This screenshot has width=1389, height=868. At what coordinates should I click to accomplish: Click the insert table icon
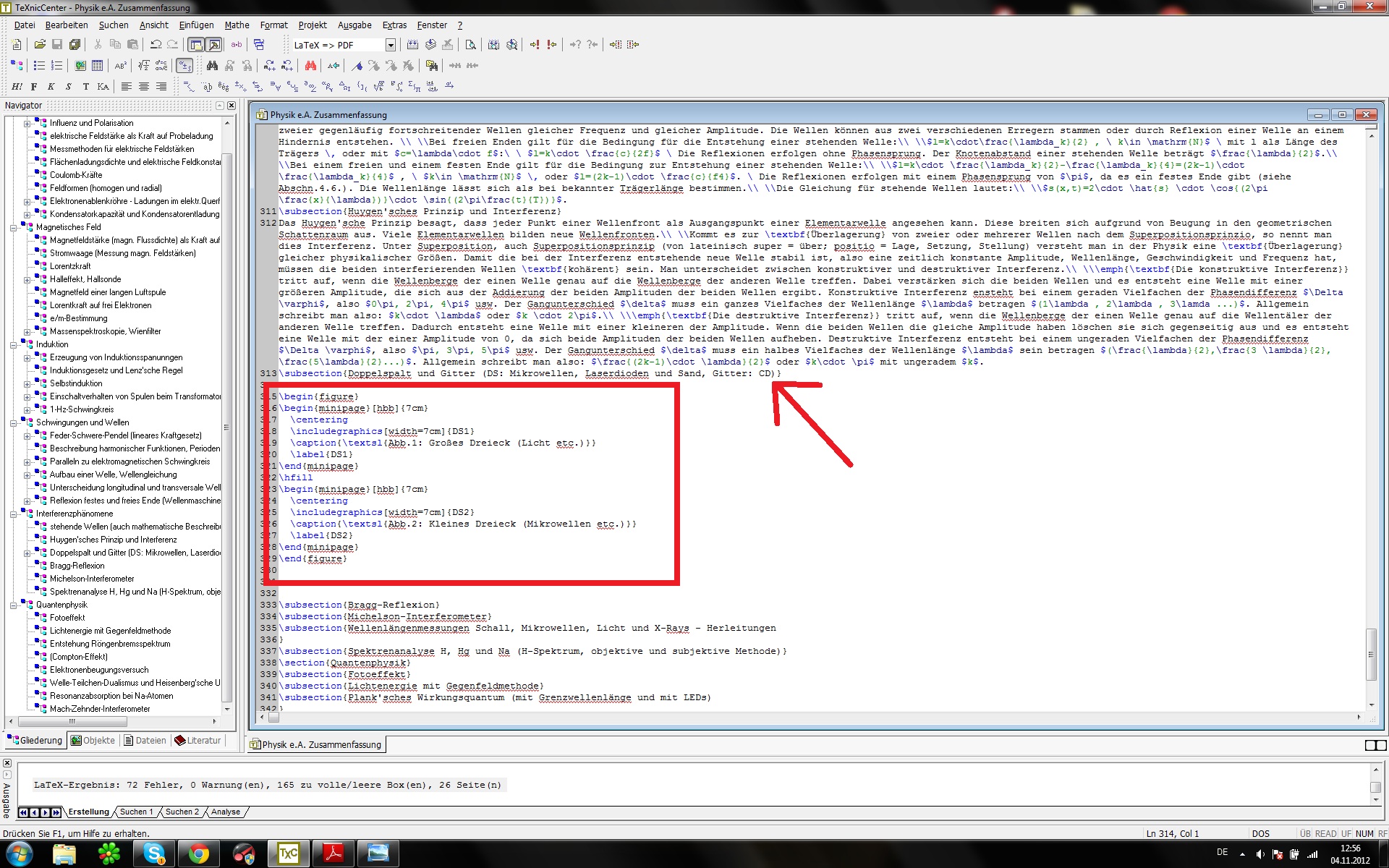pyautogui.click(x=97, y=66)
